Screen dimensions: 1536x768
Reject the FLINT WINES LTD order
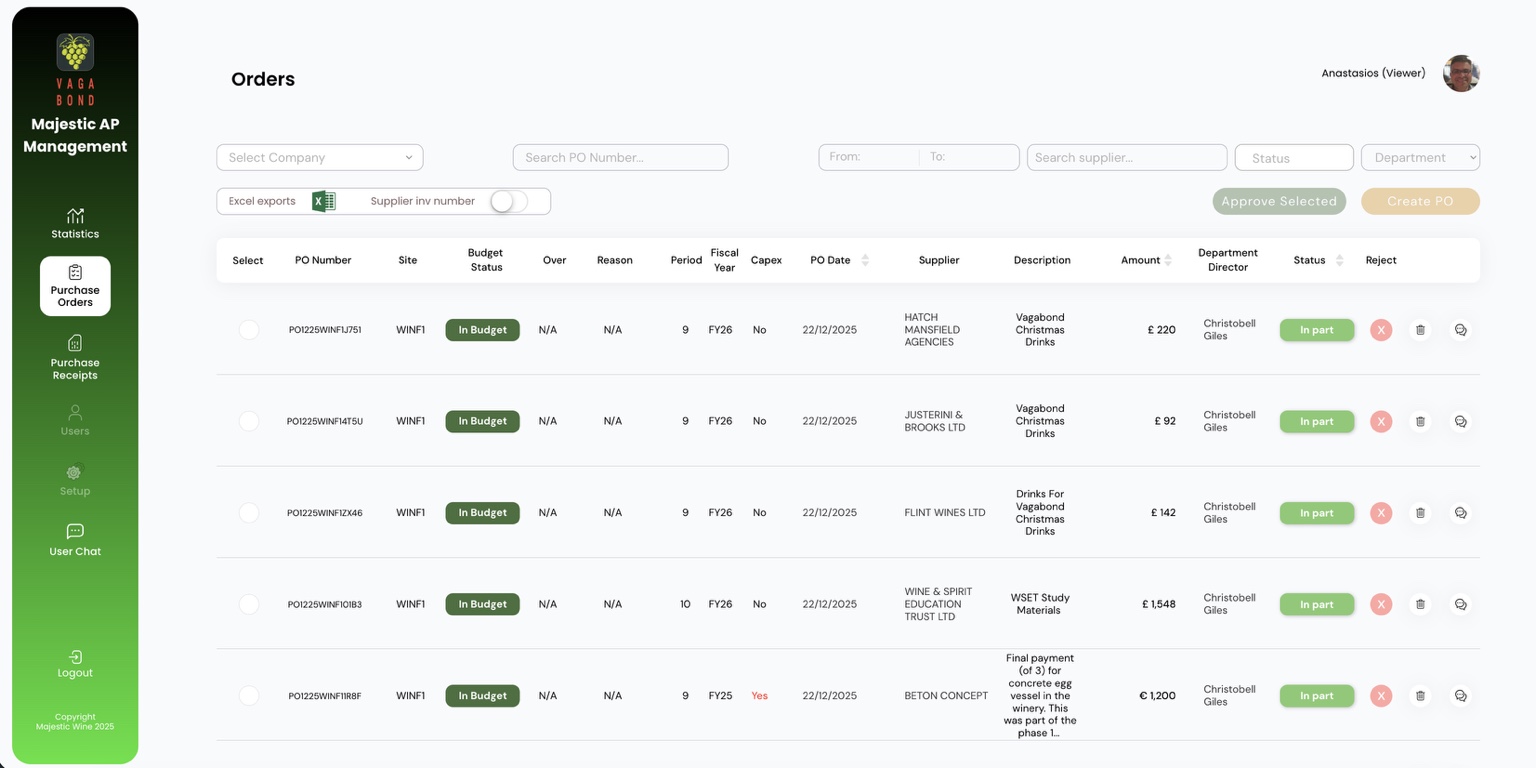[x=1381, y=513]
